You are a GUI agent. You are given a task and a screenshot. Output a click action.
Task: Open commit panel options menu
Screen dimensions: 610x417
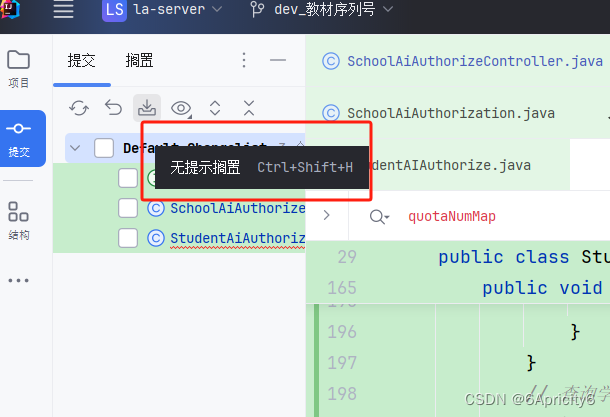244,60
